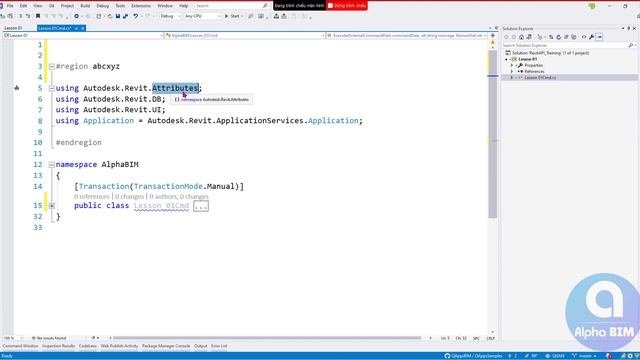The image size is (640, 360).
Task: Collapse the Lesson 01 project node
Action: point(507,59)
